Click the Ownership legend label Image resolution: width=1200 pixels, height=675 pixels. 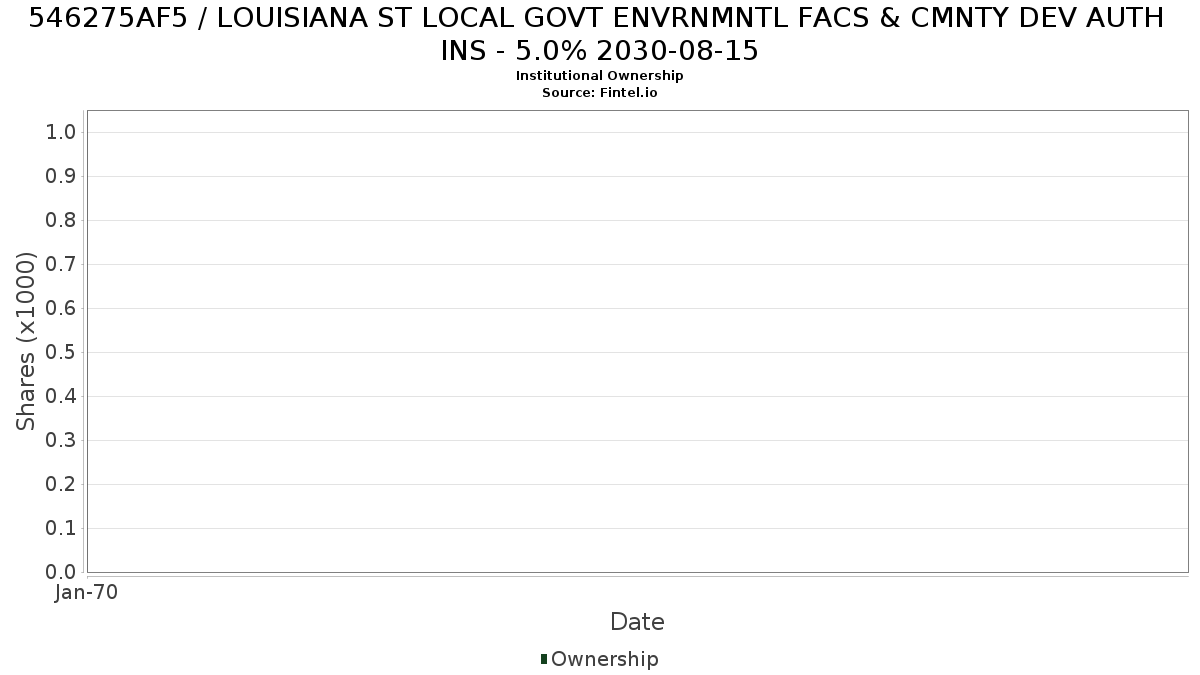coord(605,659)
